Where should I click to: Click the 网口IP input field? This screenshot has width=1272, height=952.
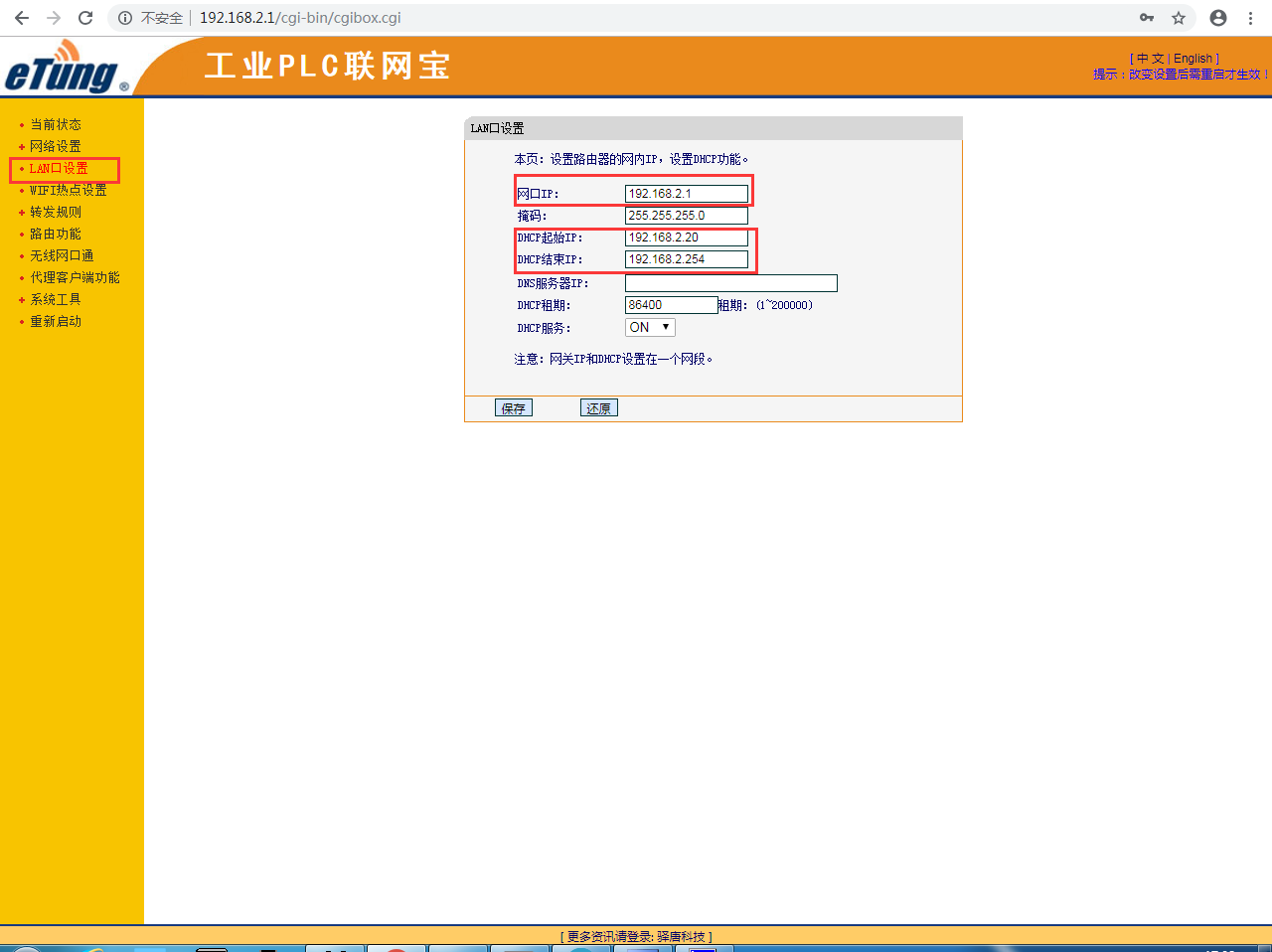pyautogui.click(x=687, y=194)
